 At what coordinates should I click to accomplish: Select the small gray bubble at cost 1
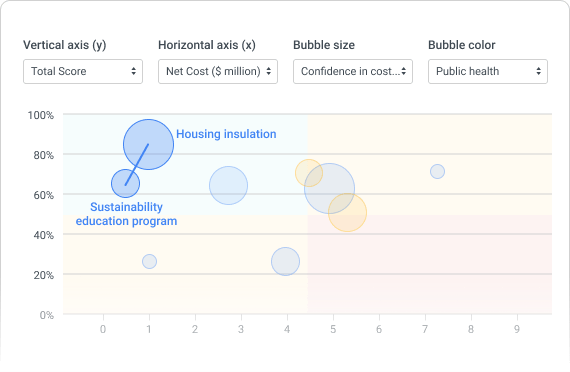pyautogui.click(x=149, y=261)
